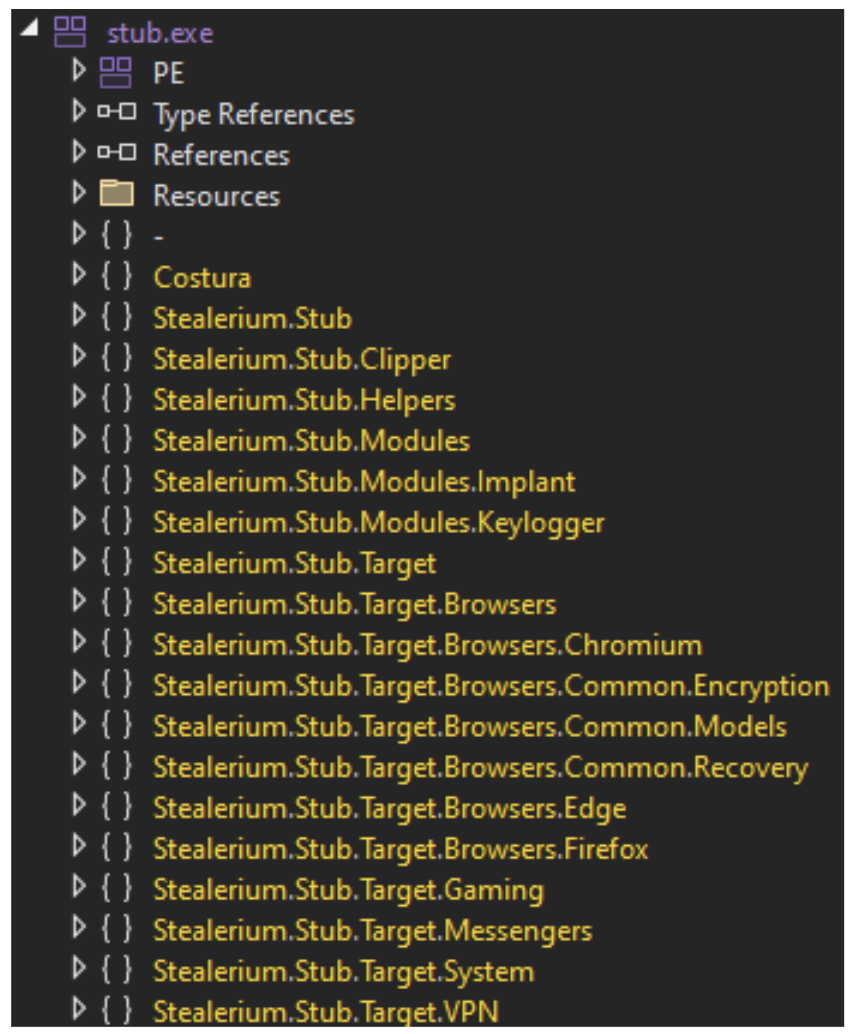Expand the Stealerium.Stub.Modules.Keylogger namespace

click(x=80, y=522)
